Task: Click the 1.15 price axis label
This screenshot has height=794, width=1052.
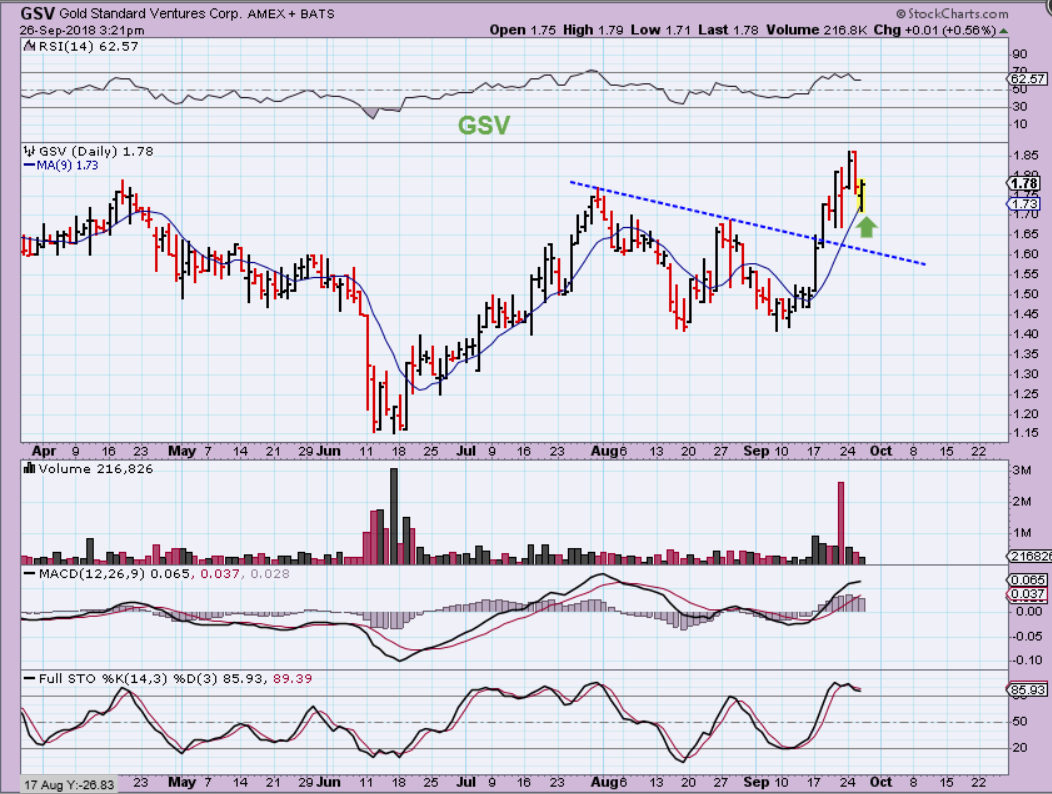Action: [1025, 433]
